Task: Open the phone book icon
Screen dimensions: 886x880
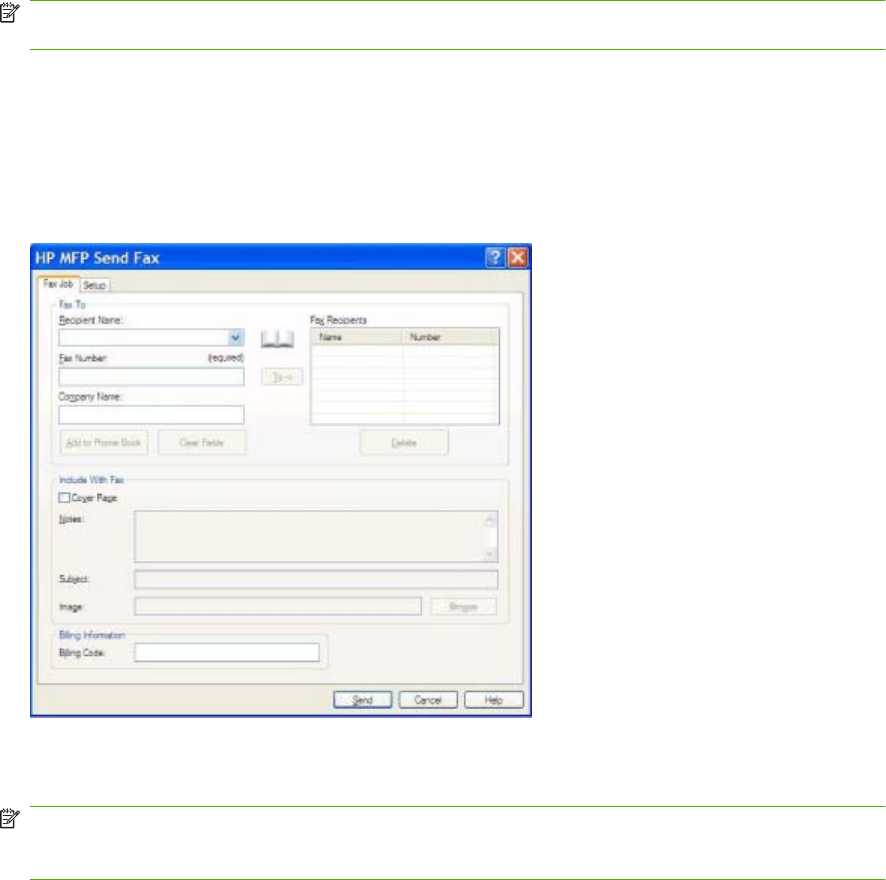Action: [x=277, y=339]
